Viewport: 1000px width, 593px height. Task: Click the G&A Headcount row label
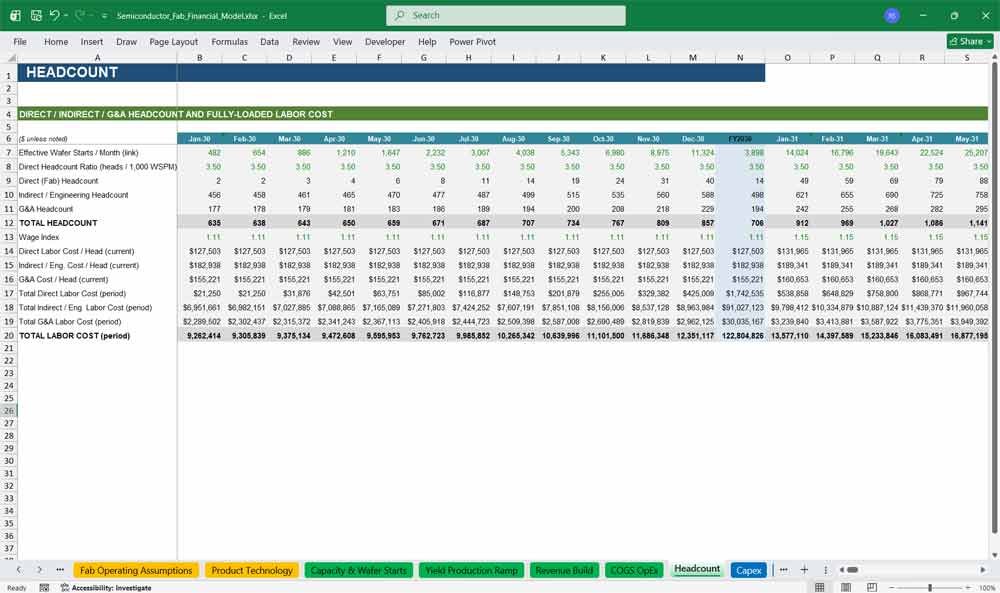point(46,209)
